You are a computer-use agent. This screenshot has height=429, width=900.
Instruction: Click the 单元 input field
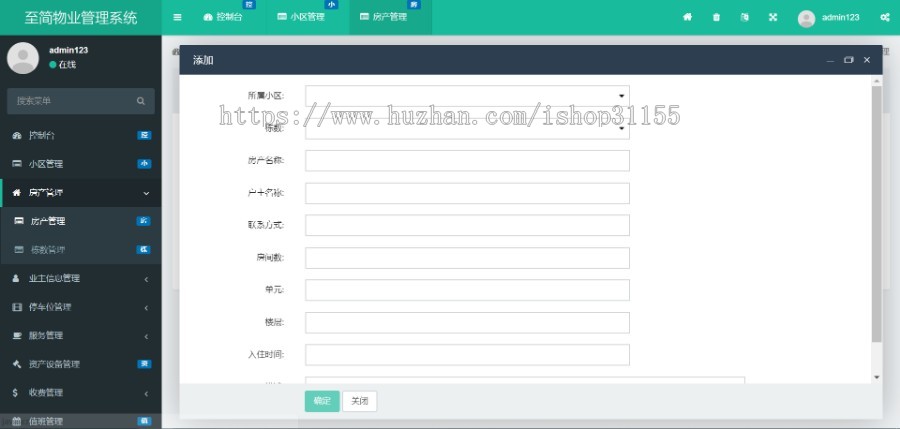[467, 290]
